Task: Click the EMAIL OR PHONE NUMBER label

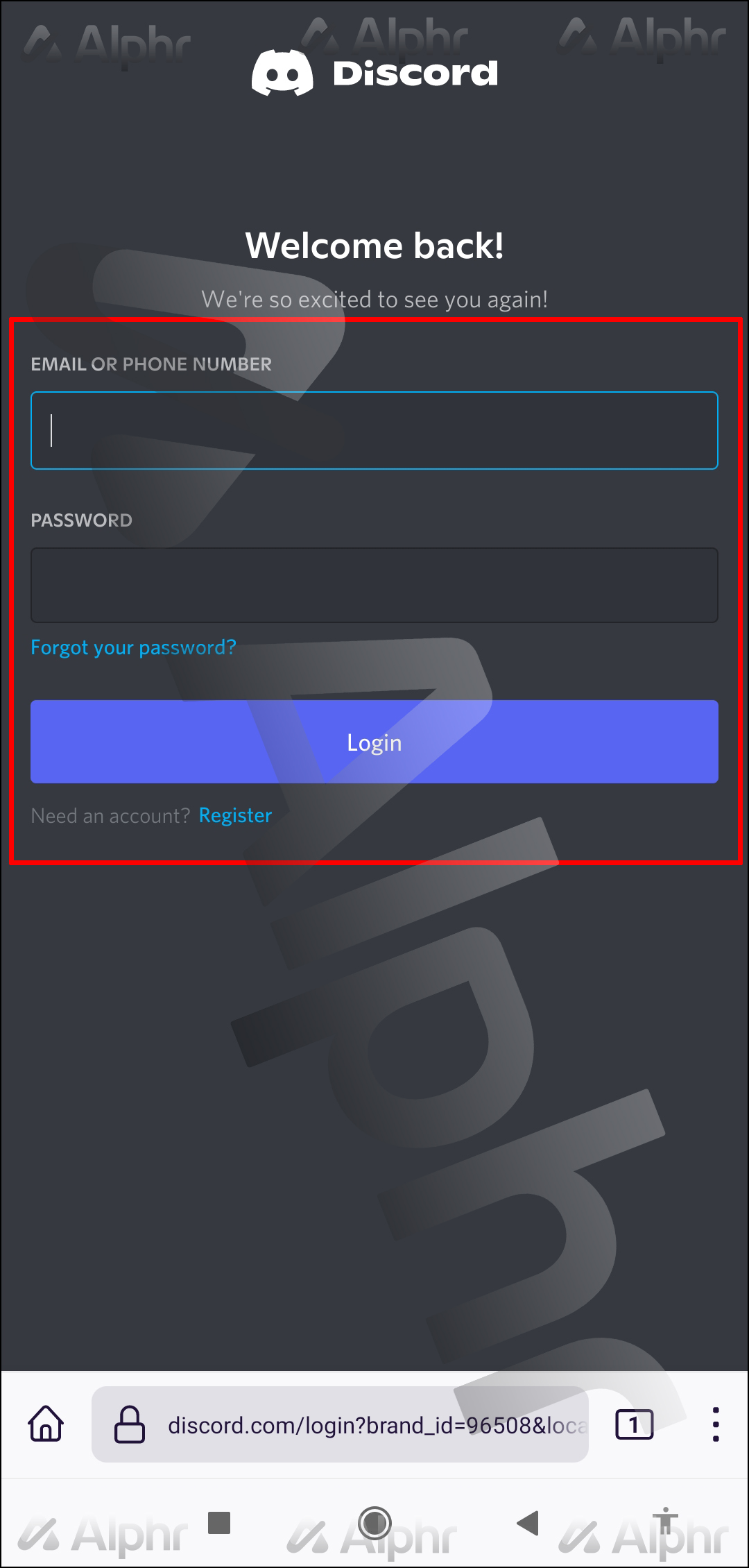Action: [x=151, y=364]
